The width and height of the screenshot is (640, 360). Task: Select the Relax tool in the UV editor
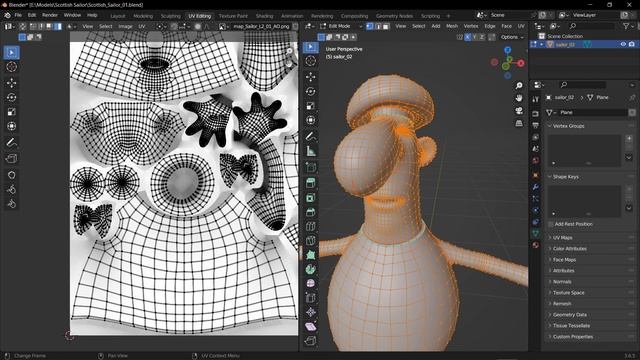pos(11,189)
